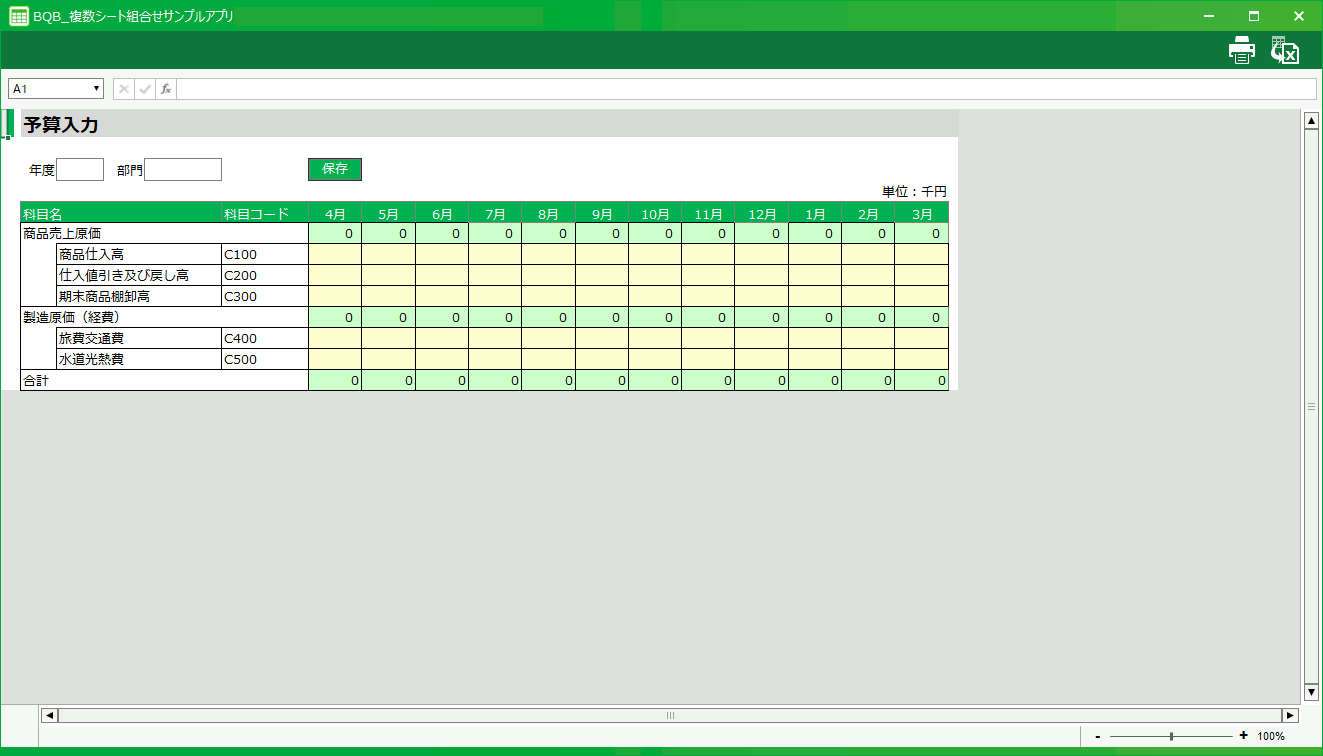
Task: Click the zoom out minus icon
Action: coord(1098,736)
